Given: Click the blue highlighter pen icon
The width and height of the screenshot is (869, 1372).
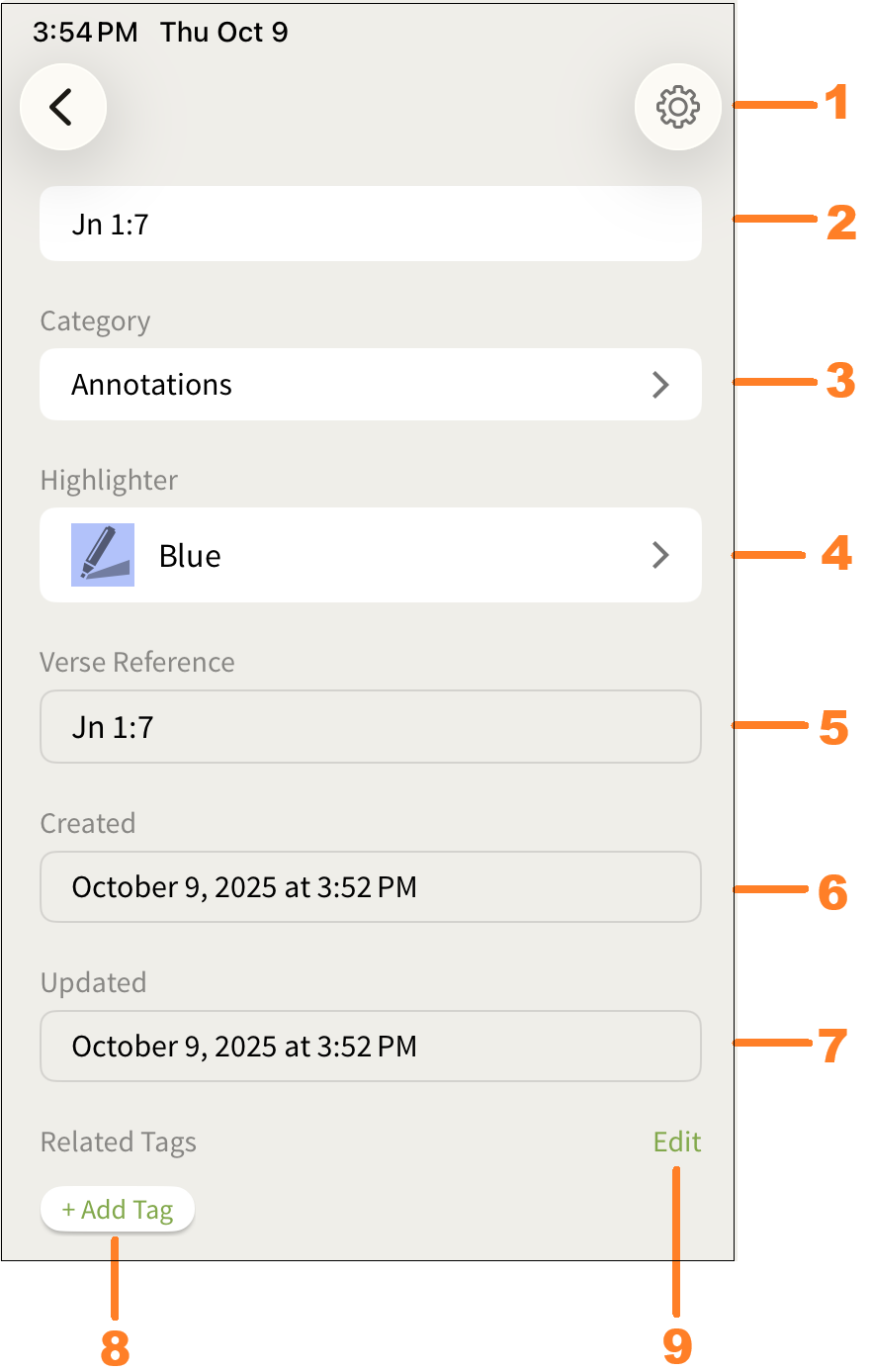Looking at the screenshot, I should click(x=103, y=555).
